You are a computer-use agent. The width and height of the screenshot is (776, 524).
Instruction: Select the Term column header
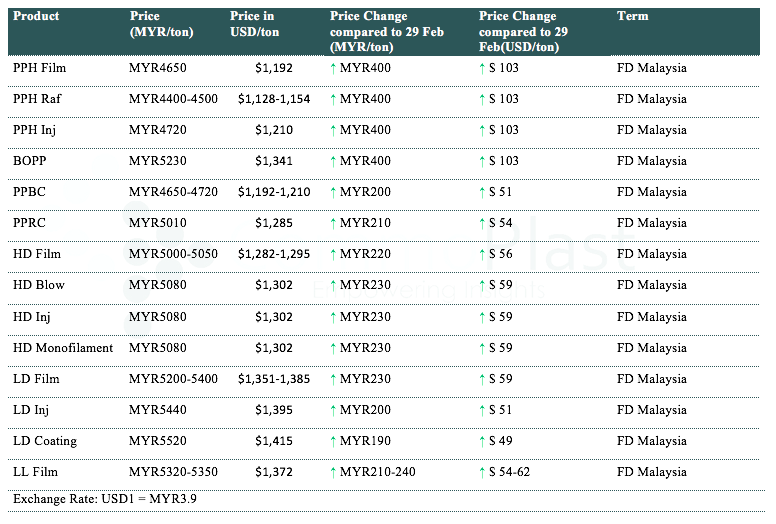click(632, 16)
